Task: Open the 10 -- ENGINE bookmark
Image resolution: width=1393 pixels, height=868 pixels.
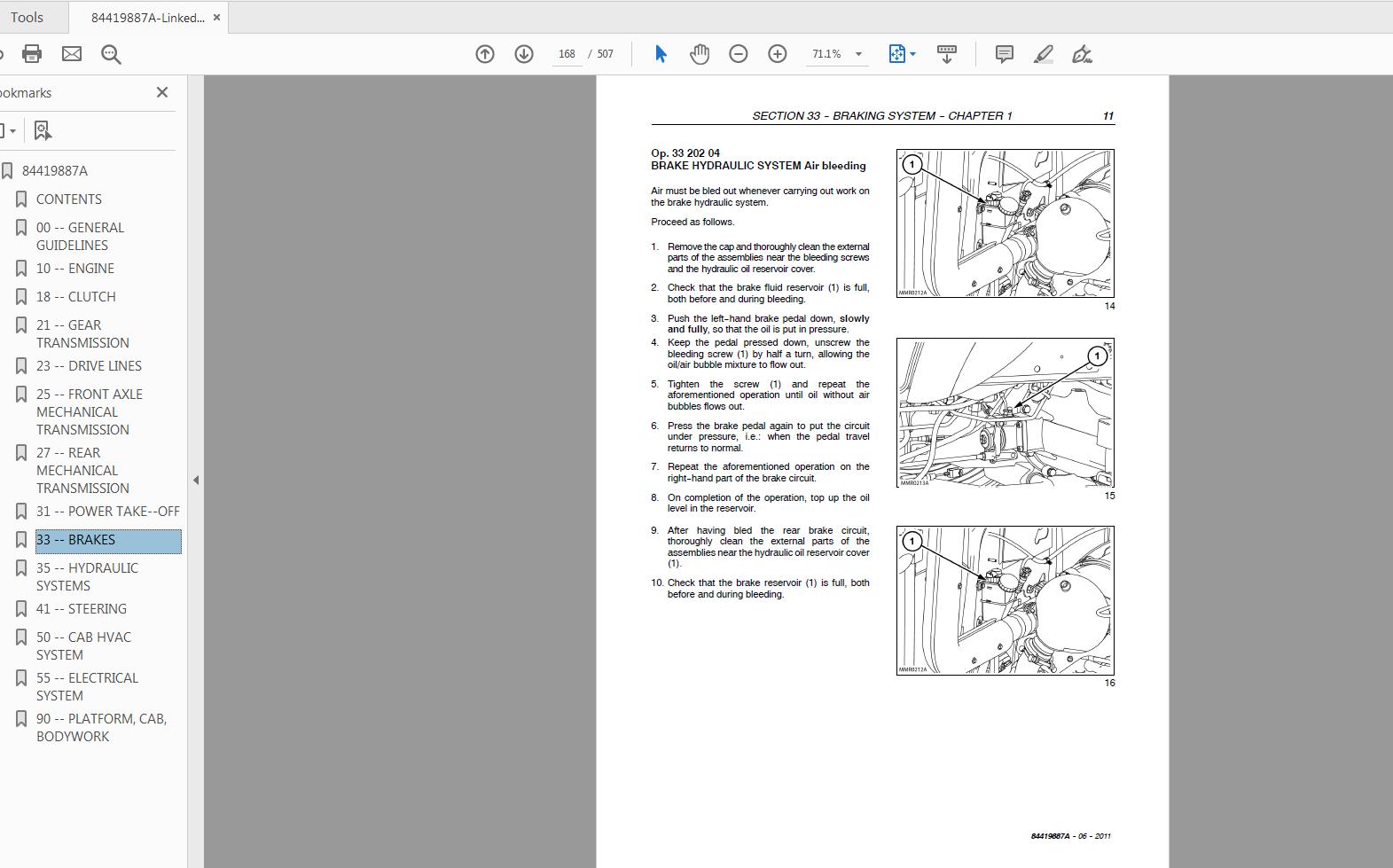Action: coord(75,269)
